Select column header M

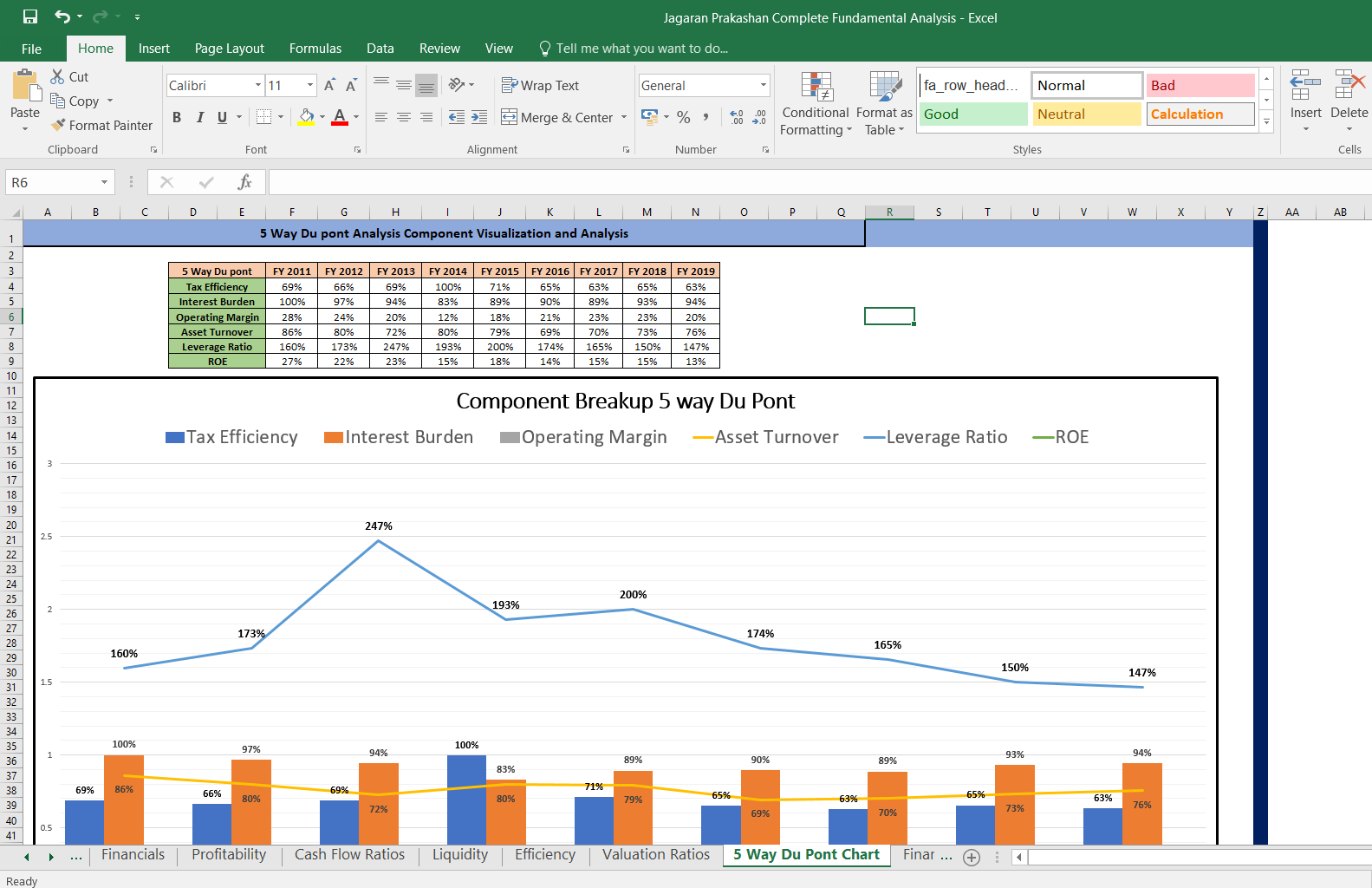(647, 212)
